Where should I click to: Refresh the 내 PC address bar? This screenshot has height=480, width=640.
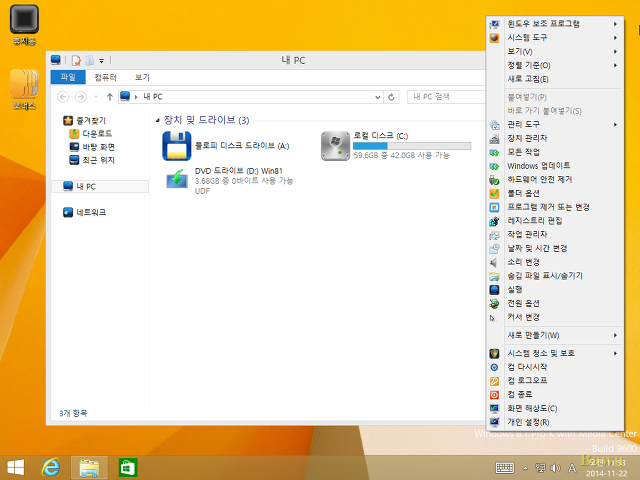pyautogui.click(x=391, y=97)
